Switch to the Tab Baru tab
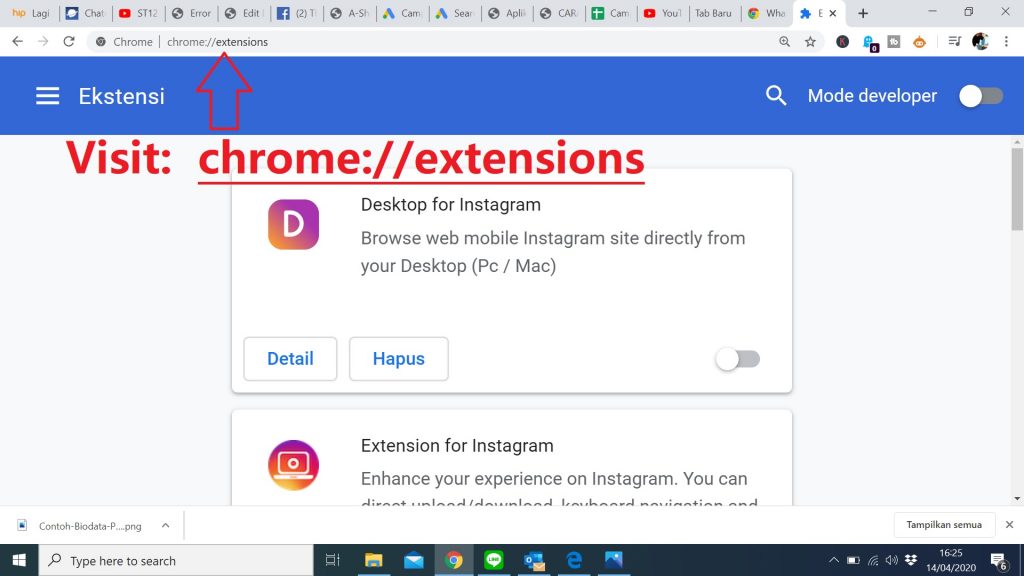The image size is (1024, 576). (713, 14)
